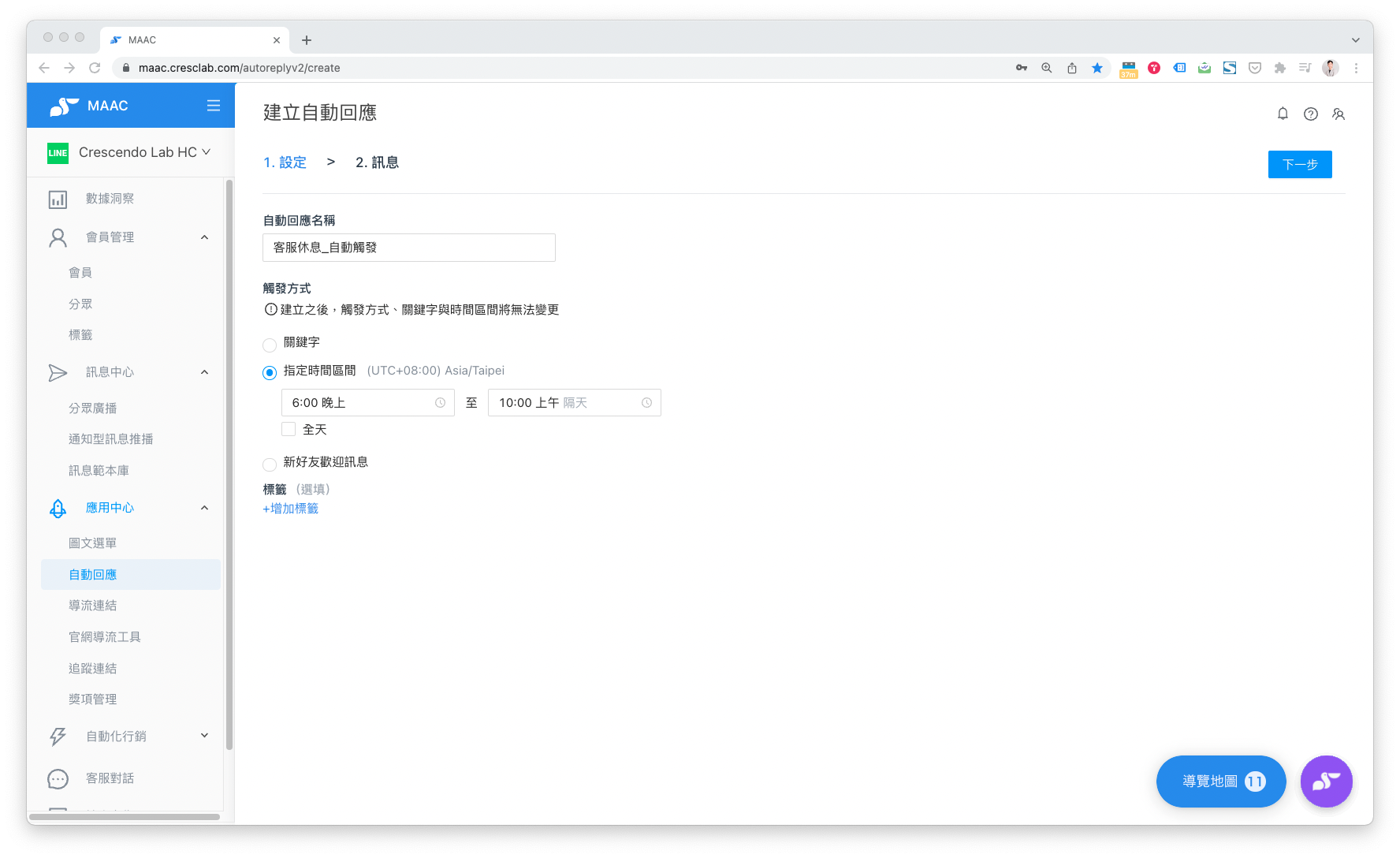Screen dimensions: 1400x858
Task: Open the 導覽地圖 guide button
Action: coord(1221,782)
